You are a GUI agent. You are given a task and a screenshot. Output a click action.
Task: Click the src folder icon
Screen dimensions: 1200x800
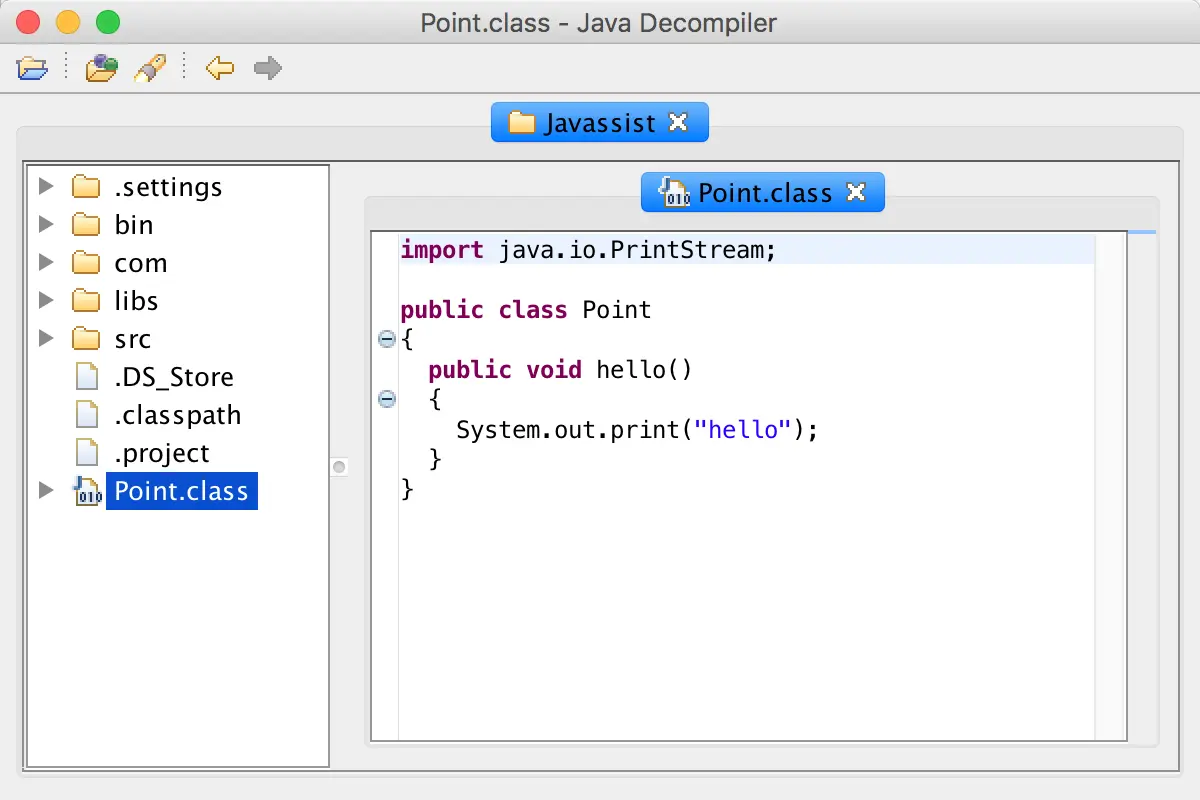(x=87, y=339)
